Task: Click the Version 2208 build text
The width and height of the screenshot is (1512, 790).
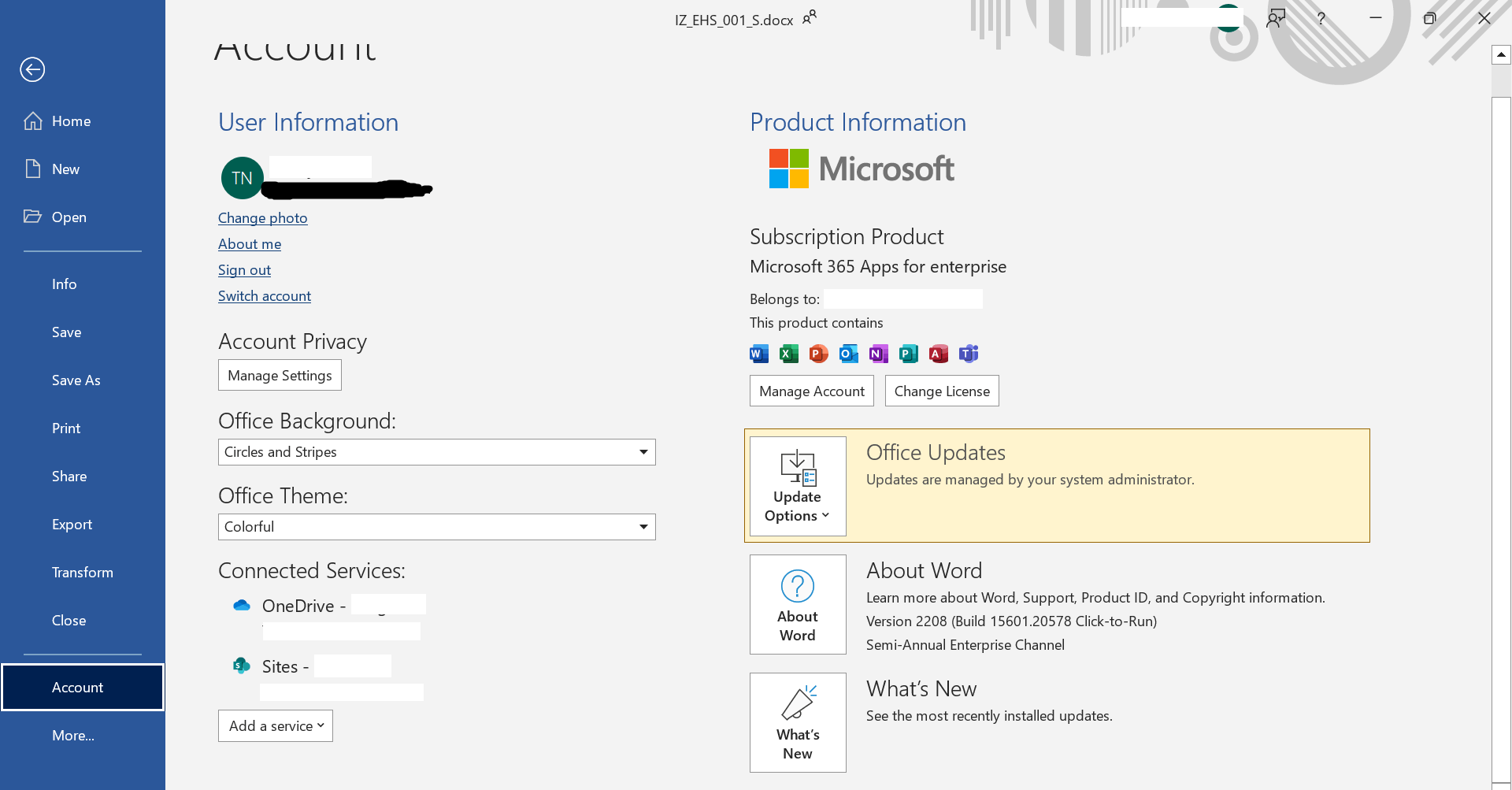Action: pyautogui.click(x=1011, y=621)
